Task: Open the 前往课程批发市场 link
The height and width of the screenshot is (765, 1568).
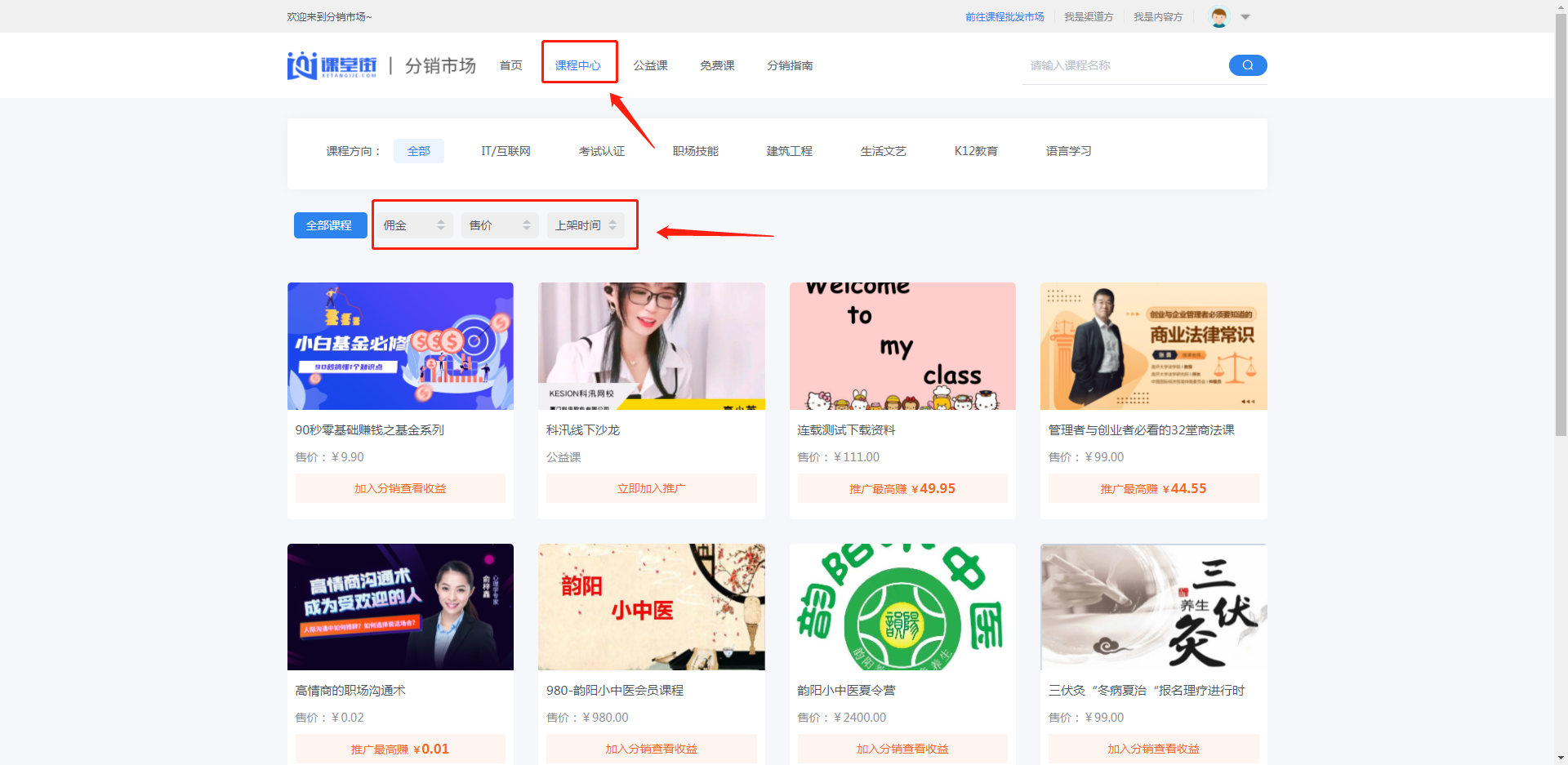Action: click(1004, 17)
